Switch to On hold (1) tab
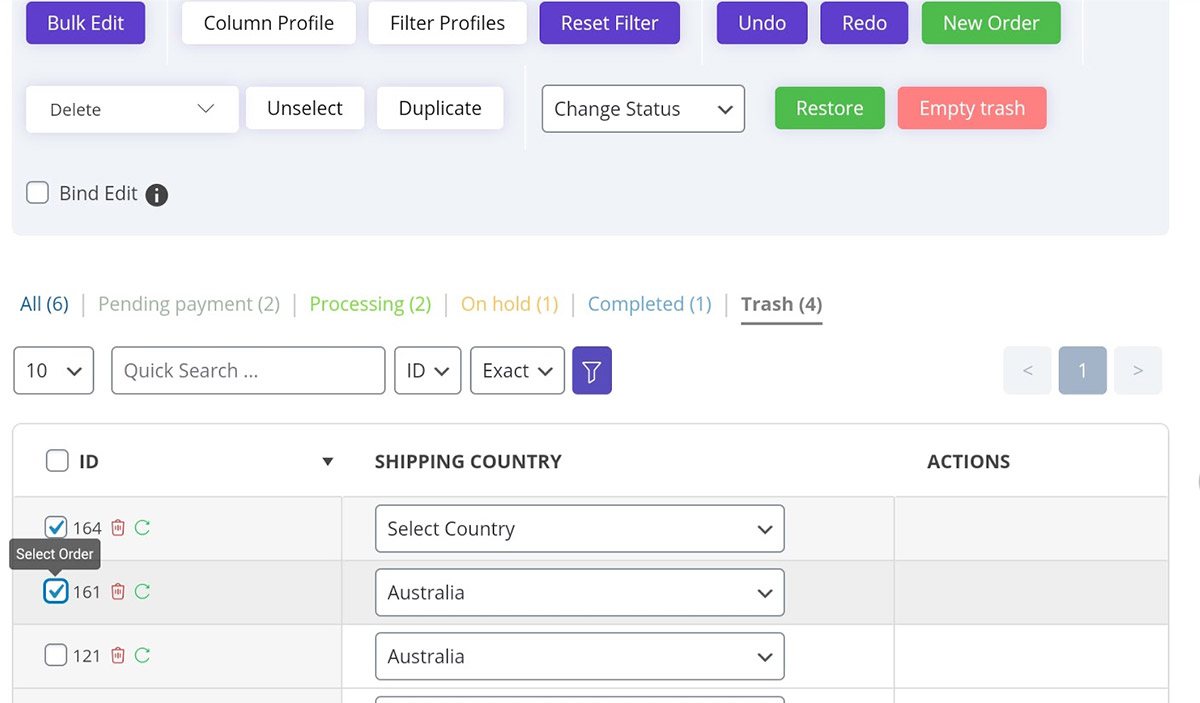This screenshot has height=703, width=1200. (x=509, y=304)
